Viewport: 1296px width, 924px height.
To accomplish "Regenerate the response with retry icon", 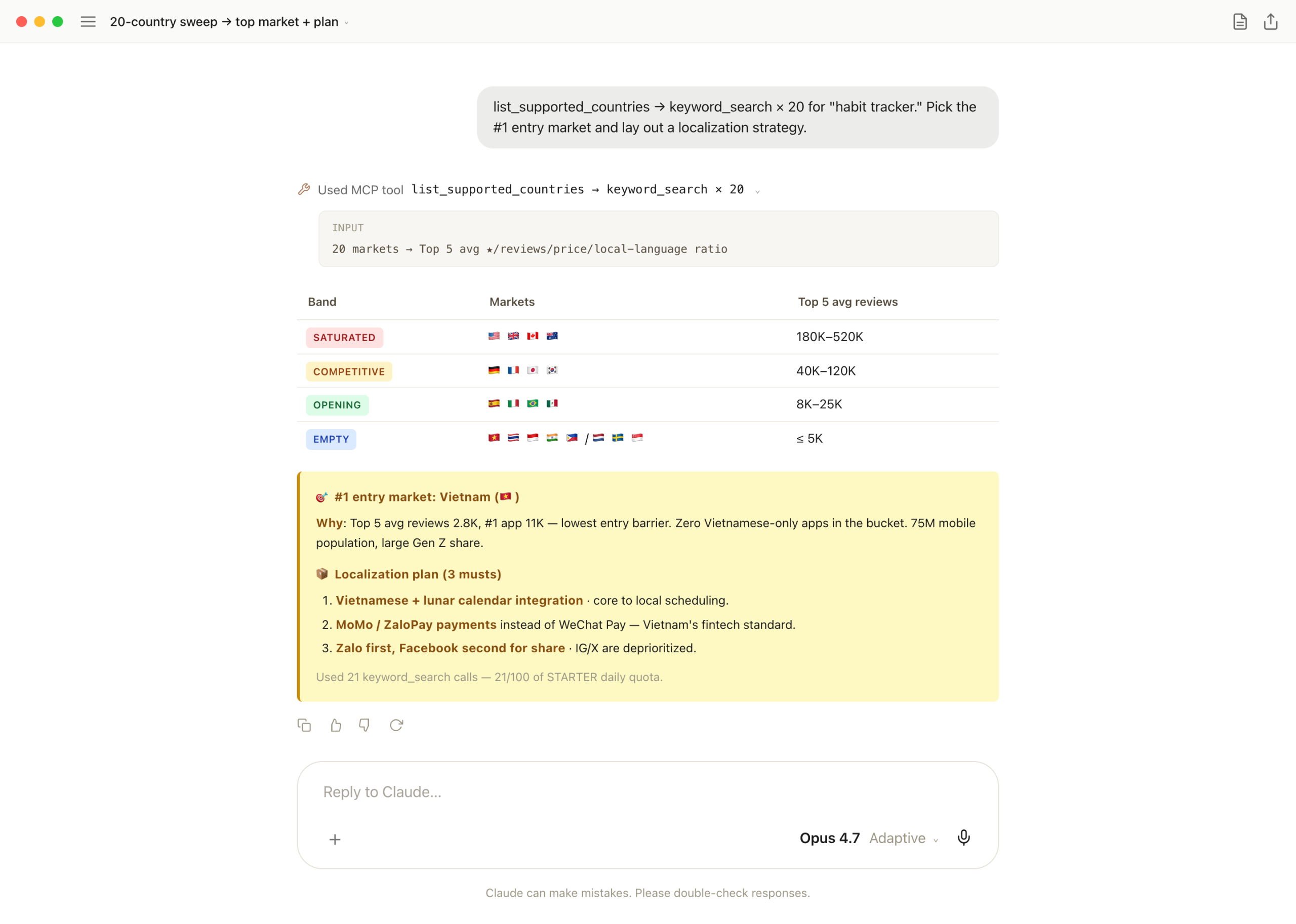I will tap(396, 725).
